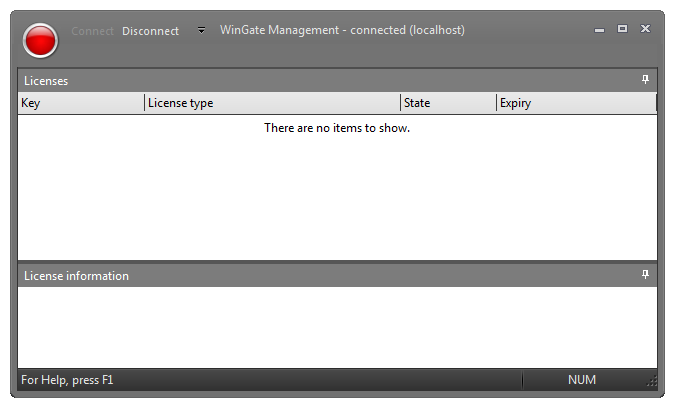
Task: Click 'There are no items to show.' text
Action: click(337, 128)
